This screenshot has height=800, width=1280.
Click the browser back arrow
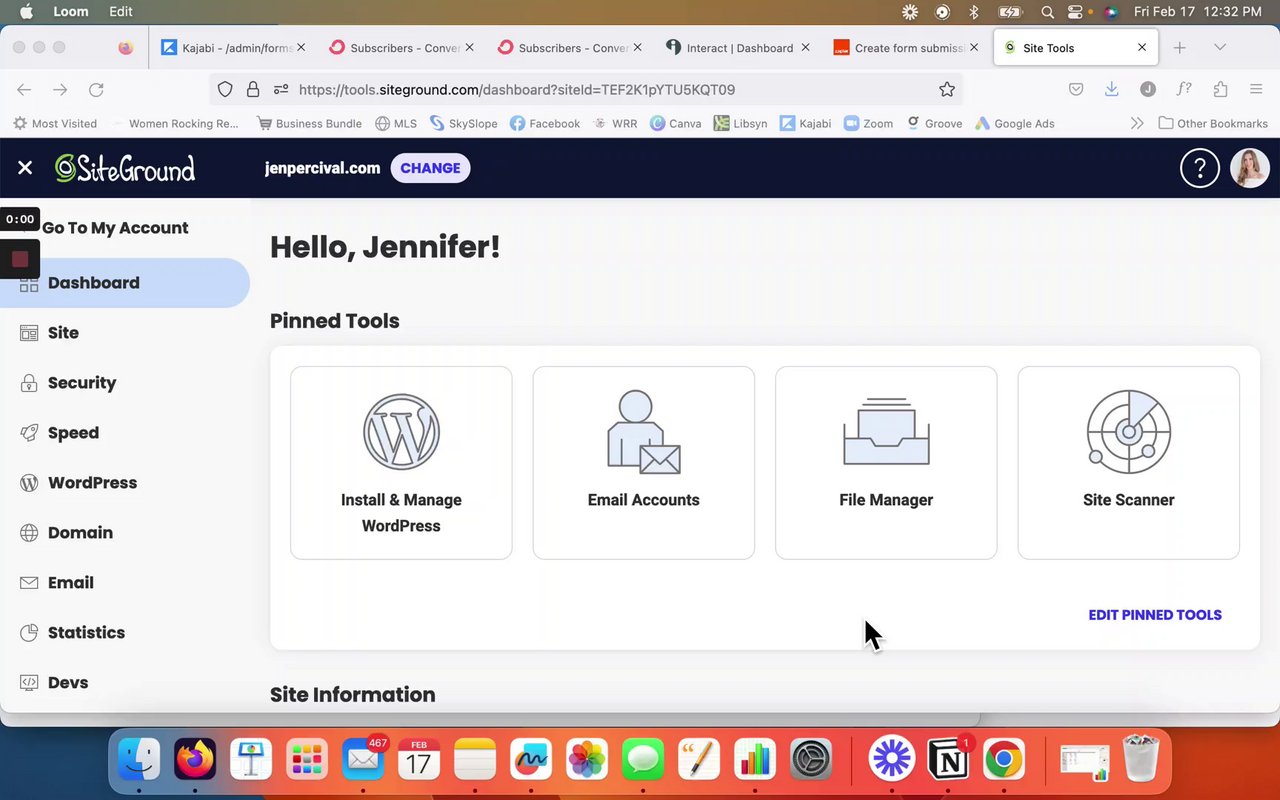pyautogui.click(x=24, y=90)
